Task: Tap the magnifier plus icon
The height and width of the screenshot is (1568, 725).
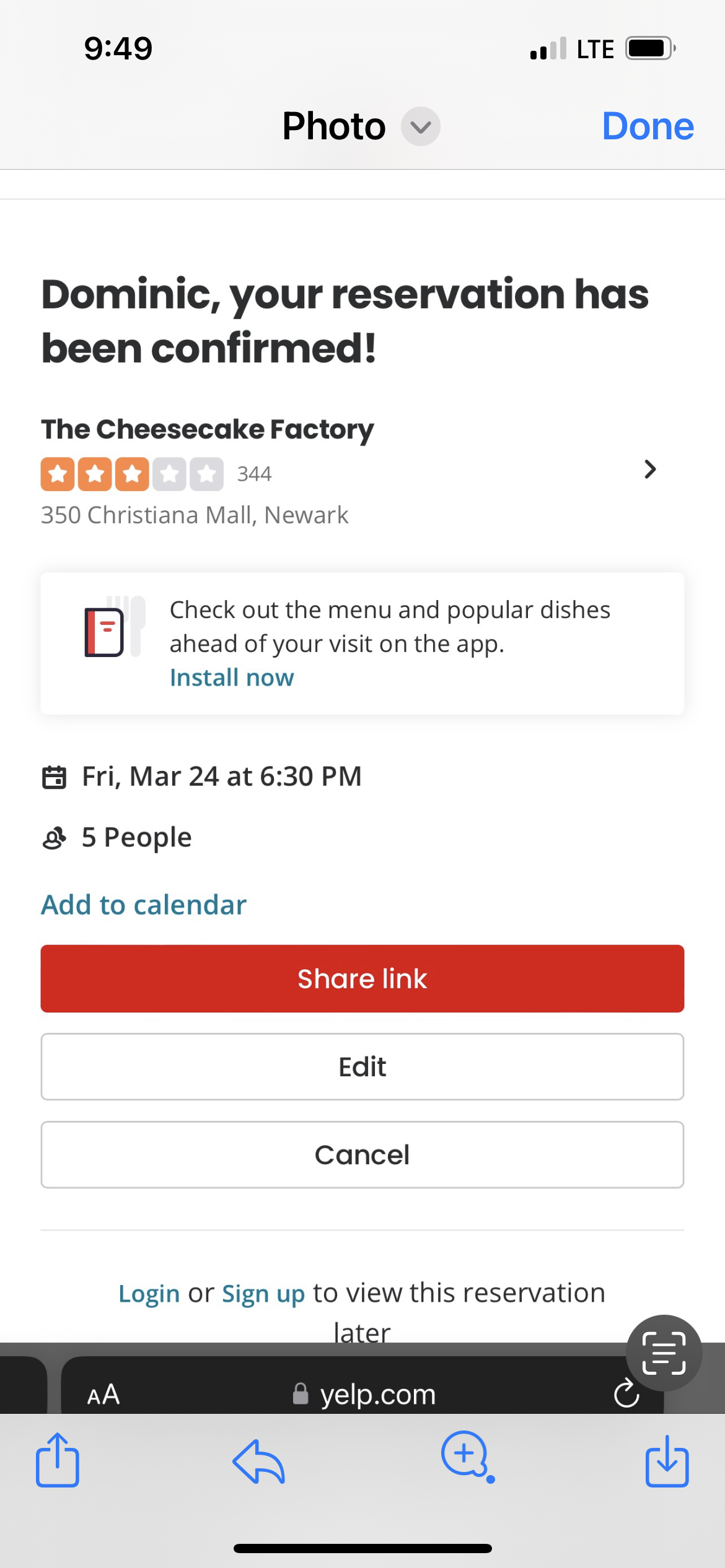Action: click(466, 1455)
